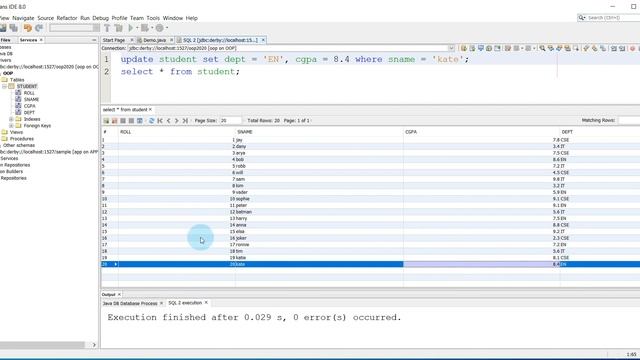Click the Delete Selected Record icon
Image resolution: width=640 pixels, height=360 pixels.
click(x=114, y=121)
